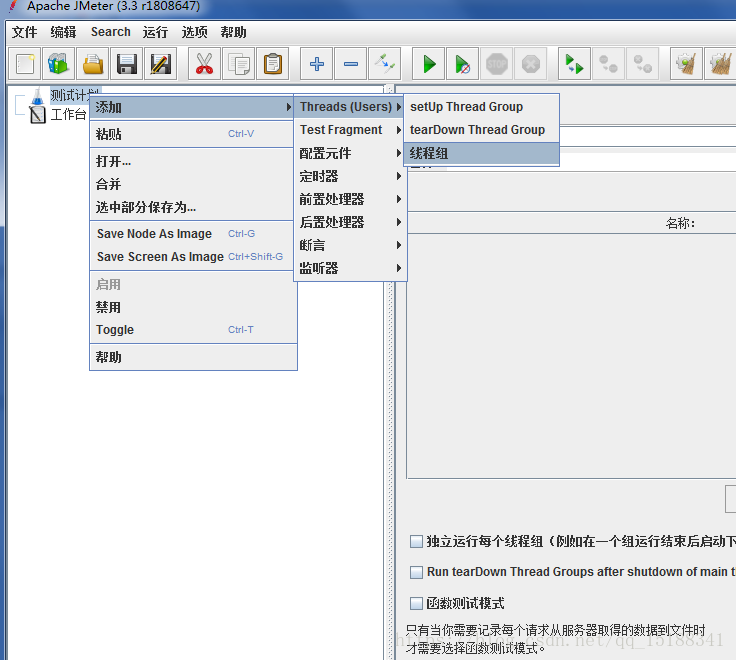Select the 测试计划 flask tree icon
The height and width of the screenshot is (660, 736).
tap(38, 96)
